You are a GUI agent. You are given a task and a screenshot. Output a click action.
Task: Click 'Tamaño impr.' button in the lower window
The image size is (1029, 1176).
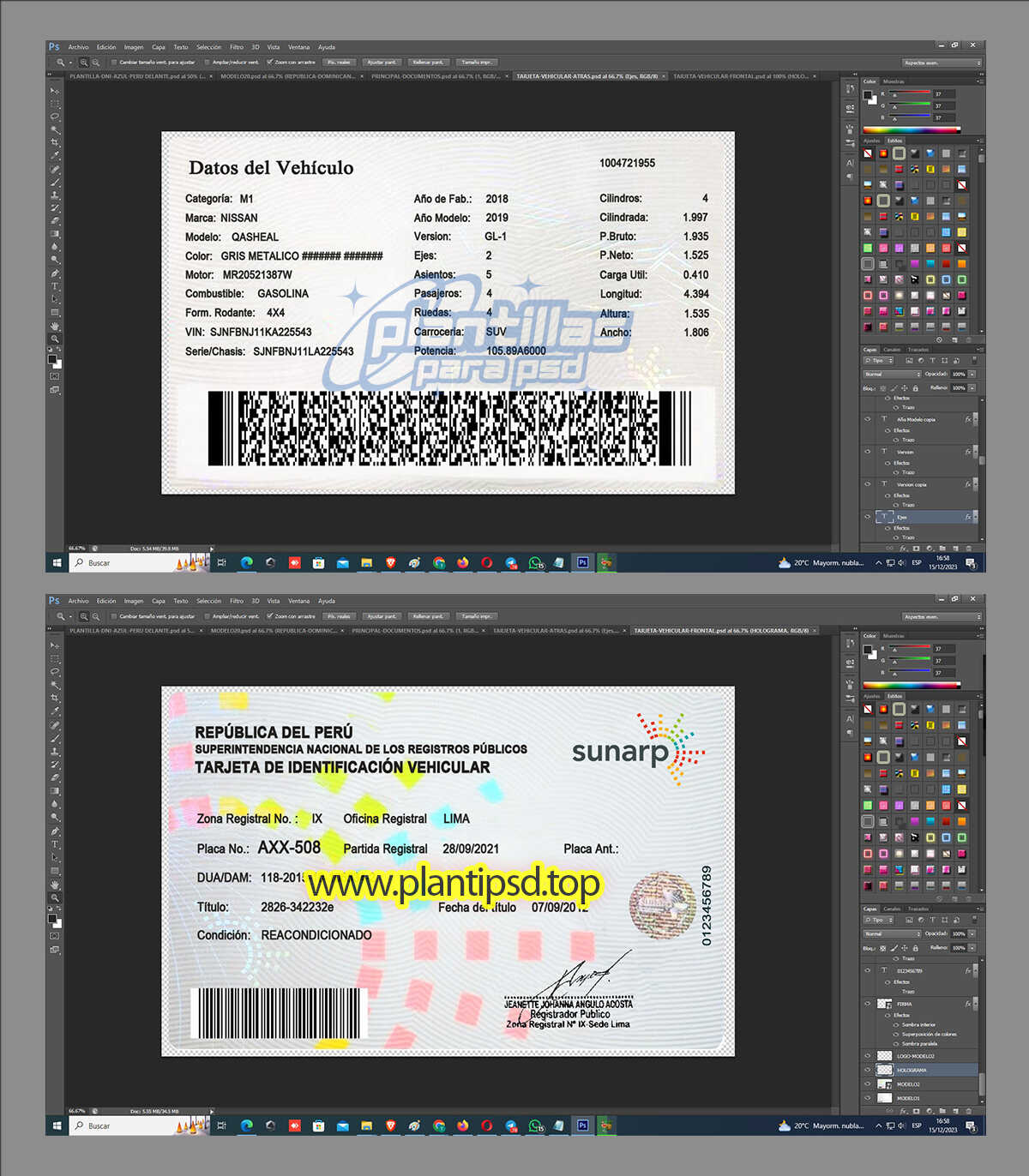click(x=477, y=616)
